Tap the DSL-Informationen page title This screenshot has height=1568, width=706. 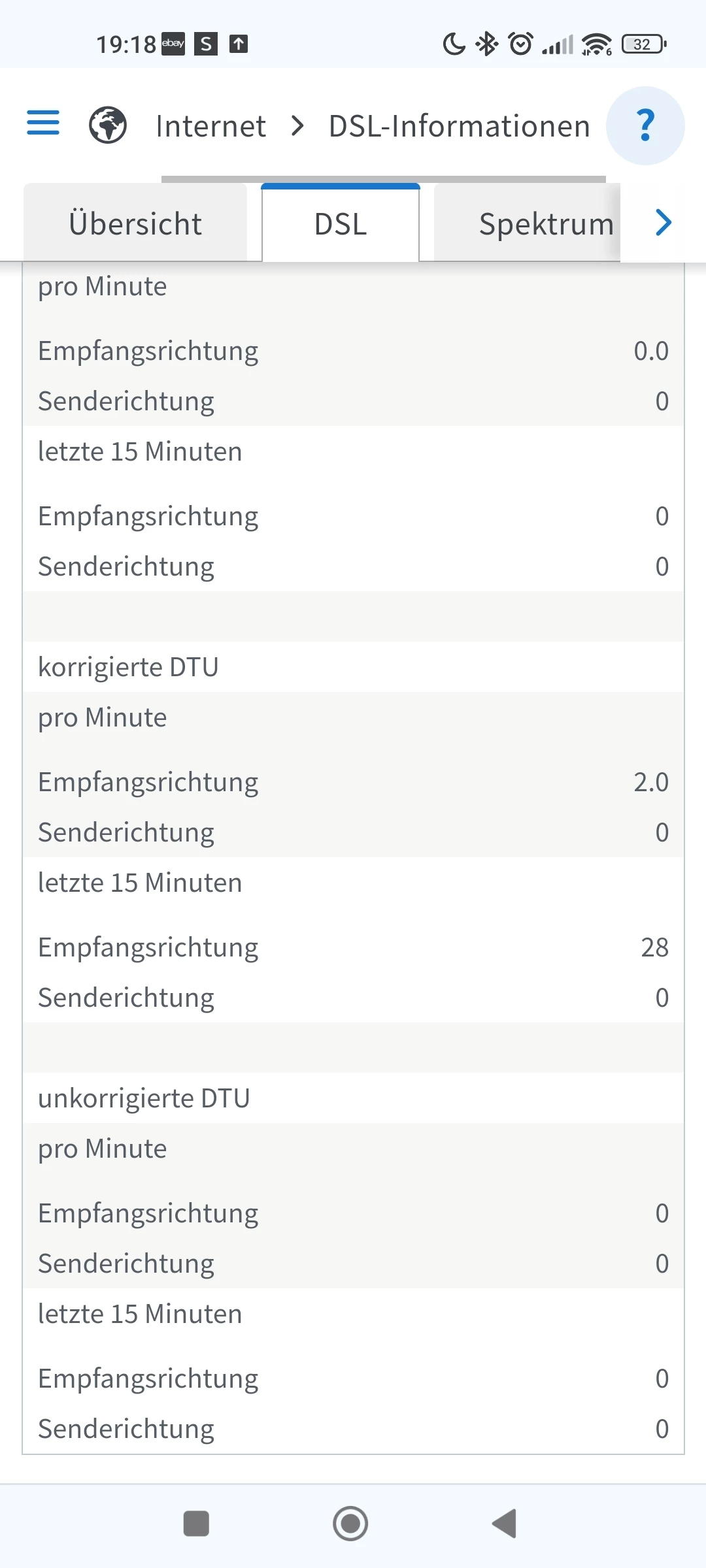(x=460, y=125)
